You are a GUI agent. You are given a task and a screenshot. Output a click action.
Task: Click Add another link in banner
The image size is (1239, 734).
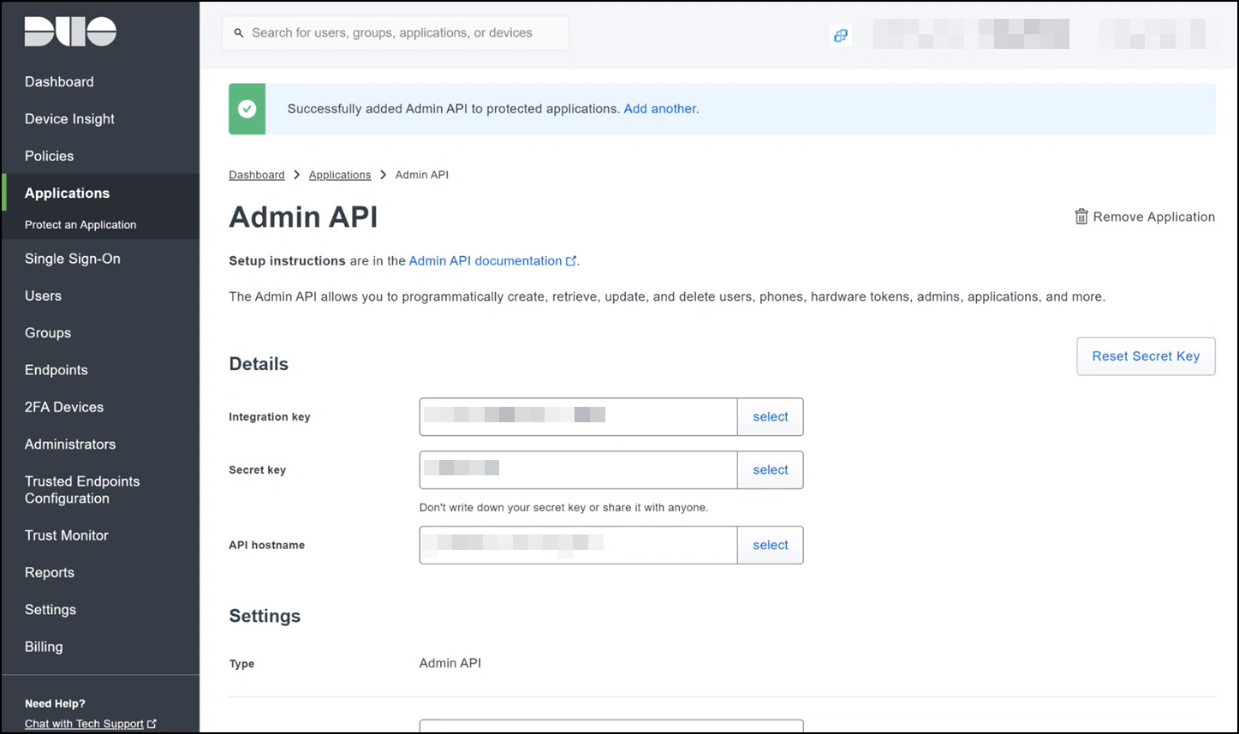pos(659,109)
